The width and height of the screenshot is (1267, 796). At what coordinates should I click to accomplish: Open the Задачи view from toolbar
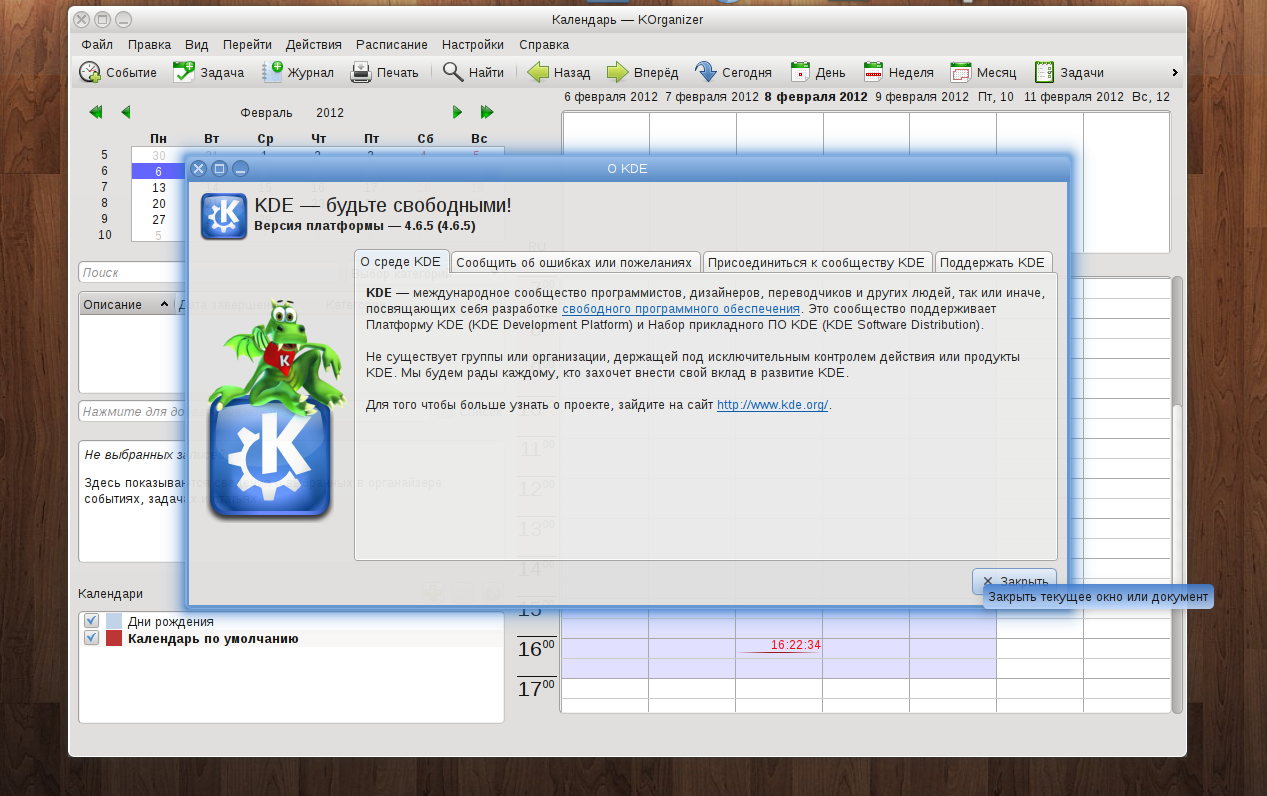click(1044, 72)
